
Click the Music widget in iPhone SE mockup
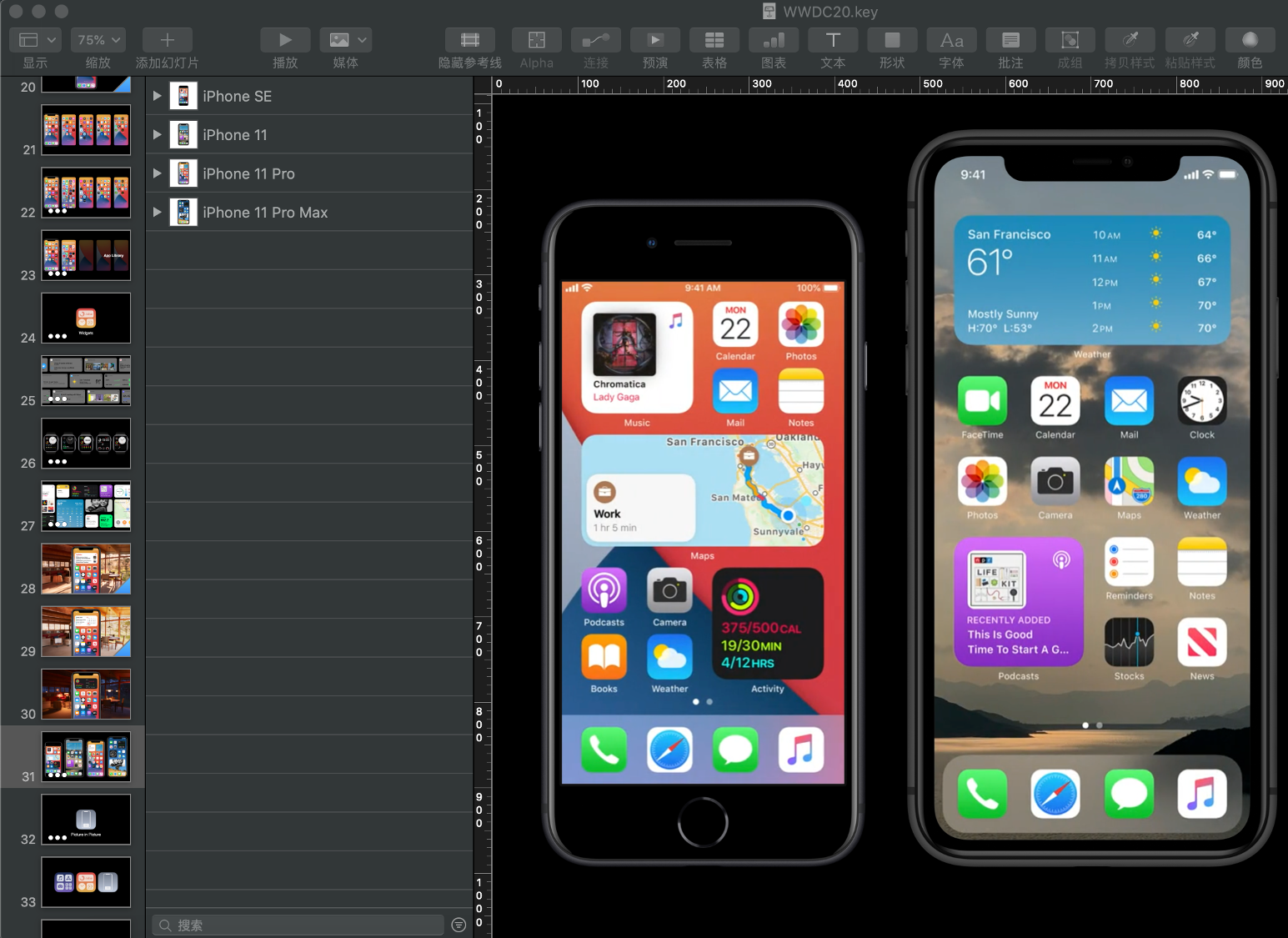pos(637,358)
